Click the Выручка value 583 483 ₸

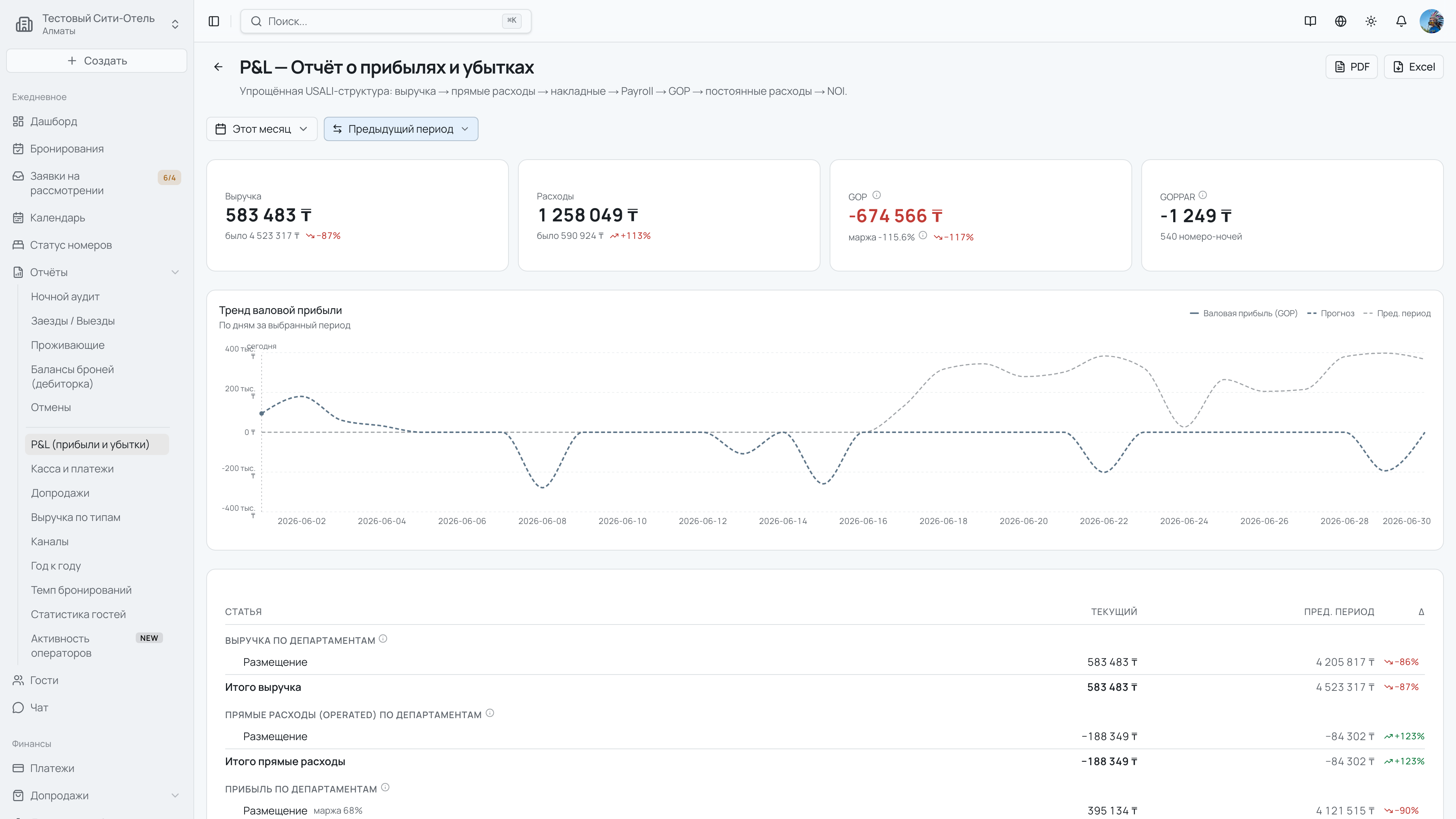pyautogui.click(x=268, y=215)
